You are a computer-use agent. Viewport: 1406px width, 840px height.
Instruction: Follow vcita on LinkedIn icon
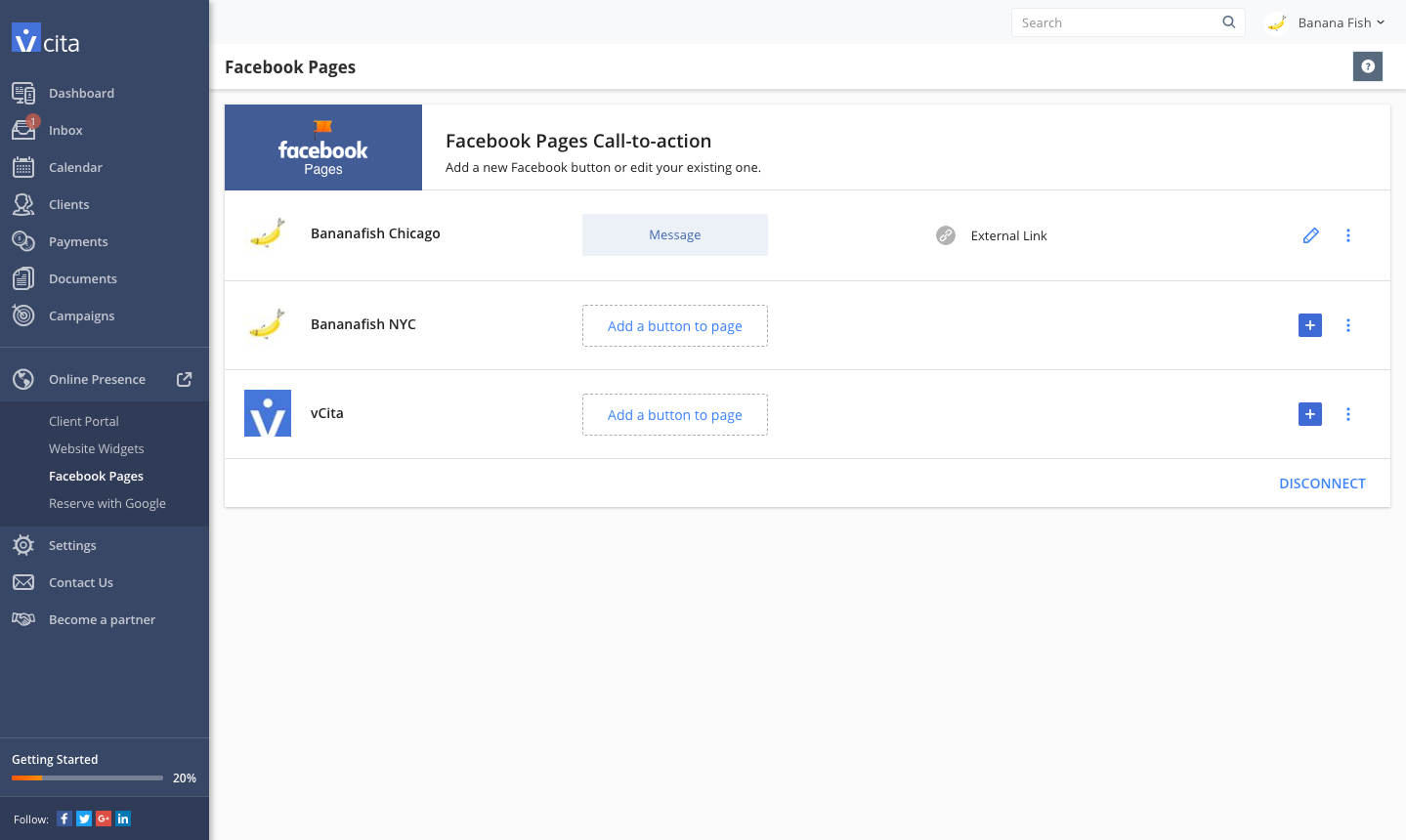tap(123, 819)
